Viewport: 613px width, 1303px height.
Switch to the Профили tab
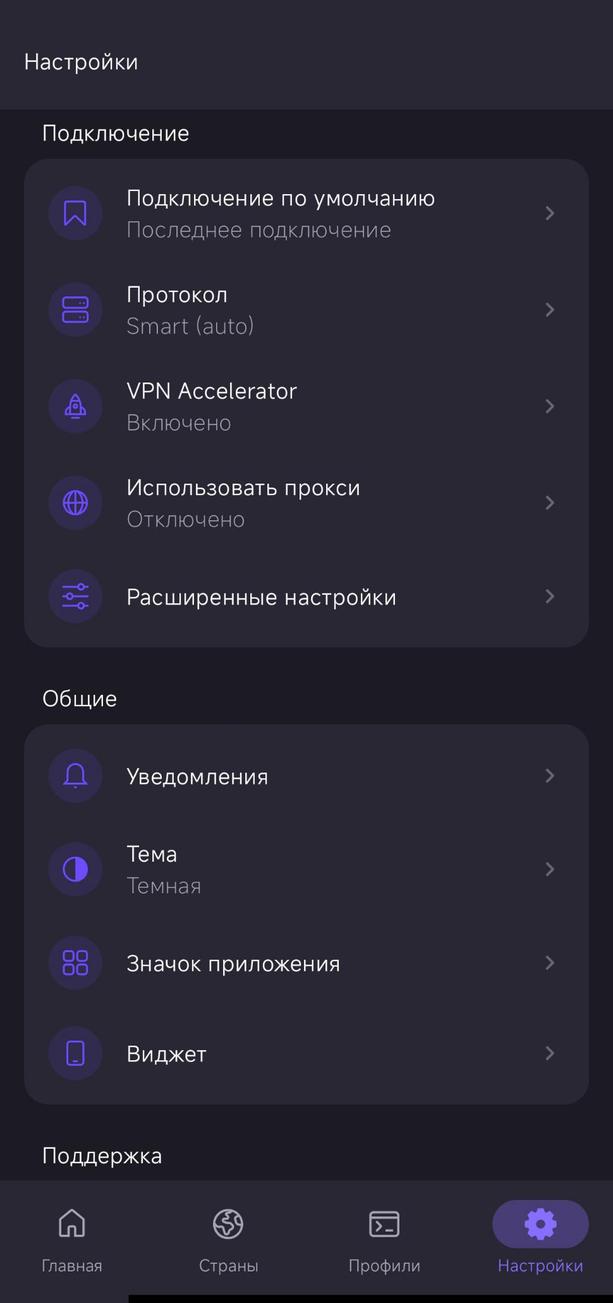384,1238
